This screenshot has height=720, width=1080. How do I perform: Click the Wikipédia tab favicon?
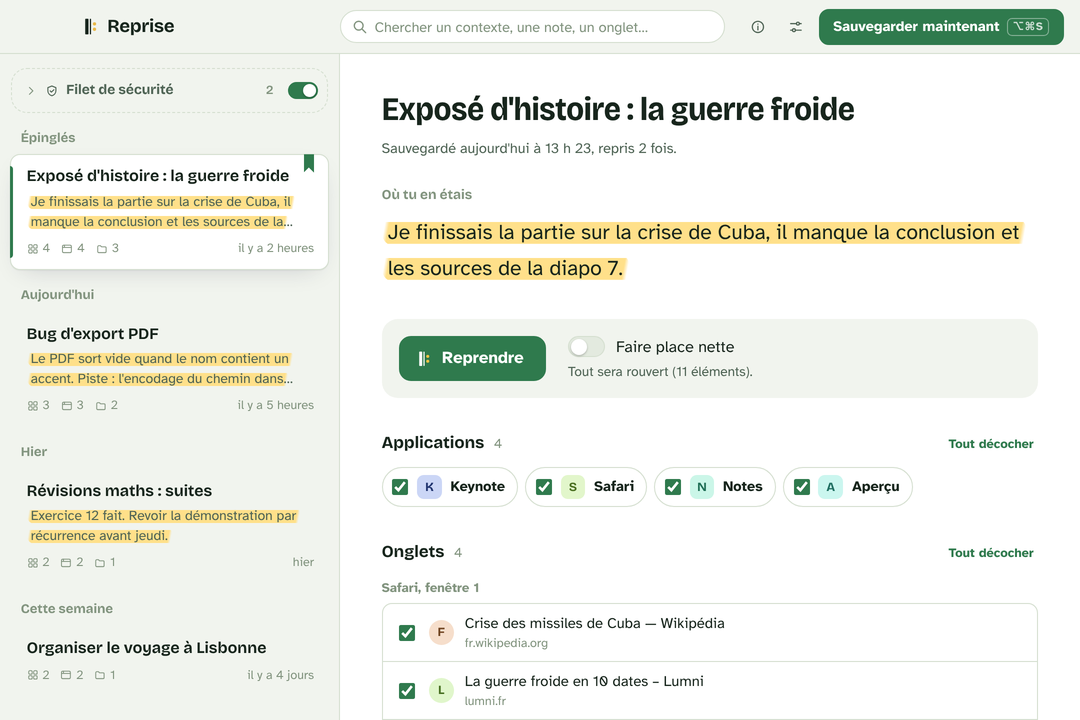(x=442, y=632)
